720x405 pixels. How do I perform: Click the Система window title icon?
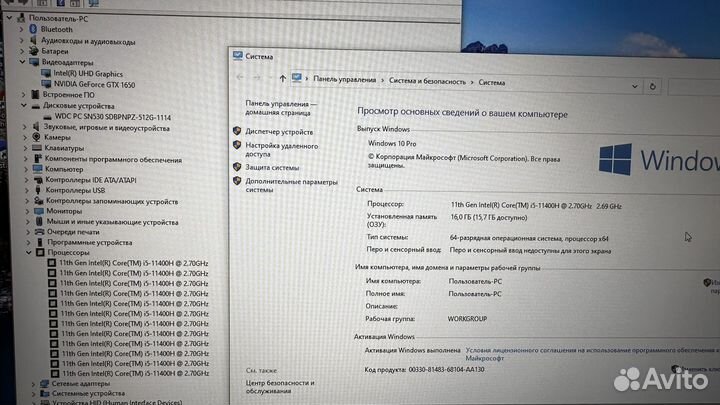(x=237, y=56)
